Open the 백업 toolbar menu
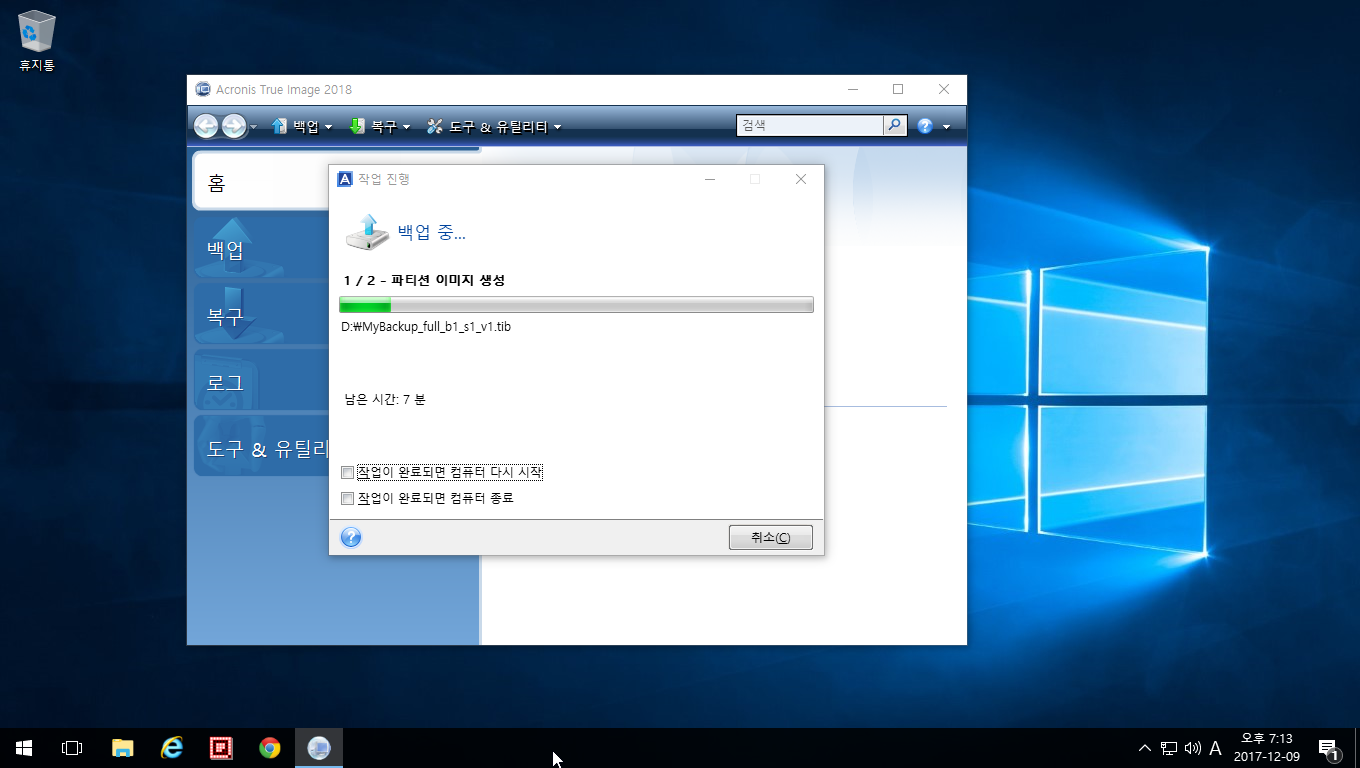Image resolution: width=1360 pixels, height=768 pixels. (300, 127)
